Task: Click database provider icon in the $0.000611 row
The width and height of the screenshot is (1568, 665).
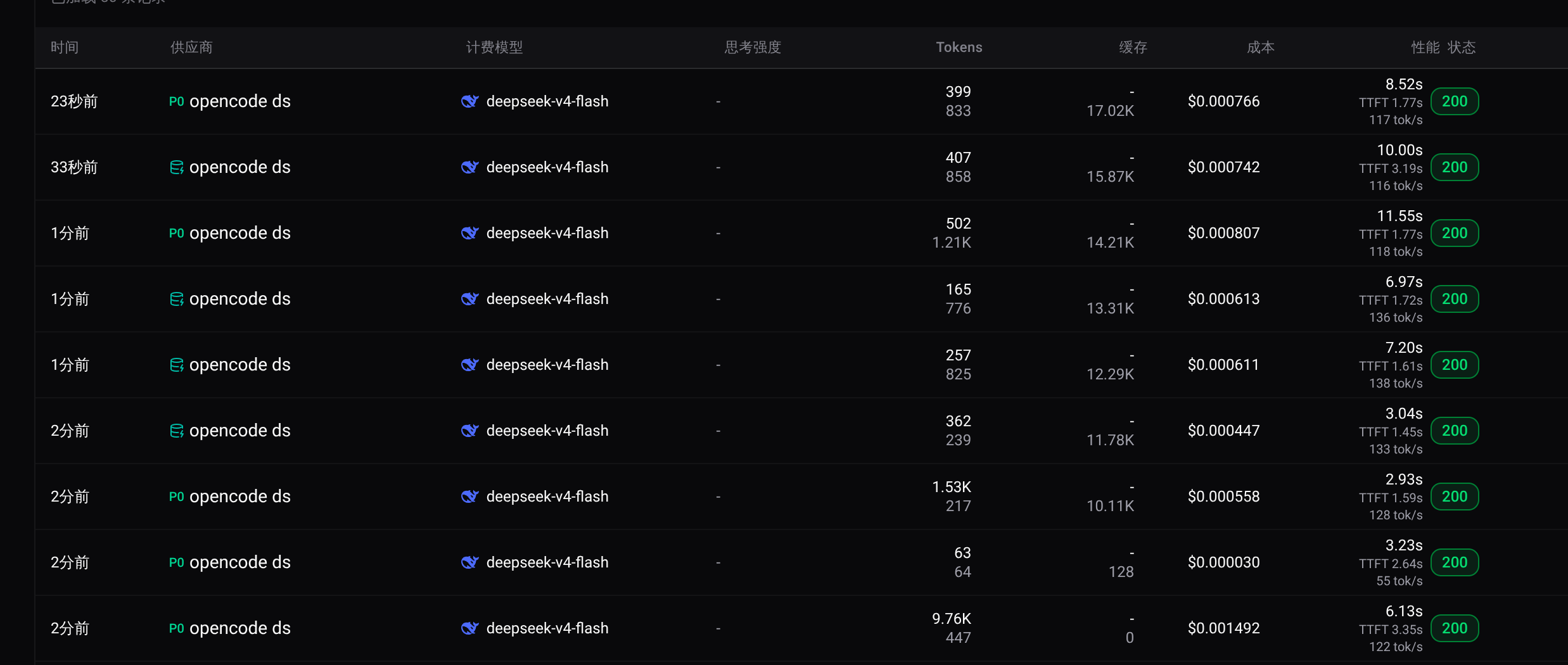Action: (177, 365)
